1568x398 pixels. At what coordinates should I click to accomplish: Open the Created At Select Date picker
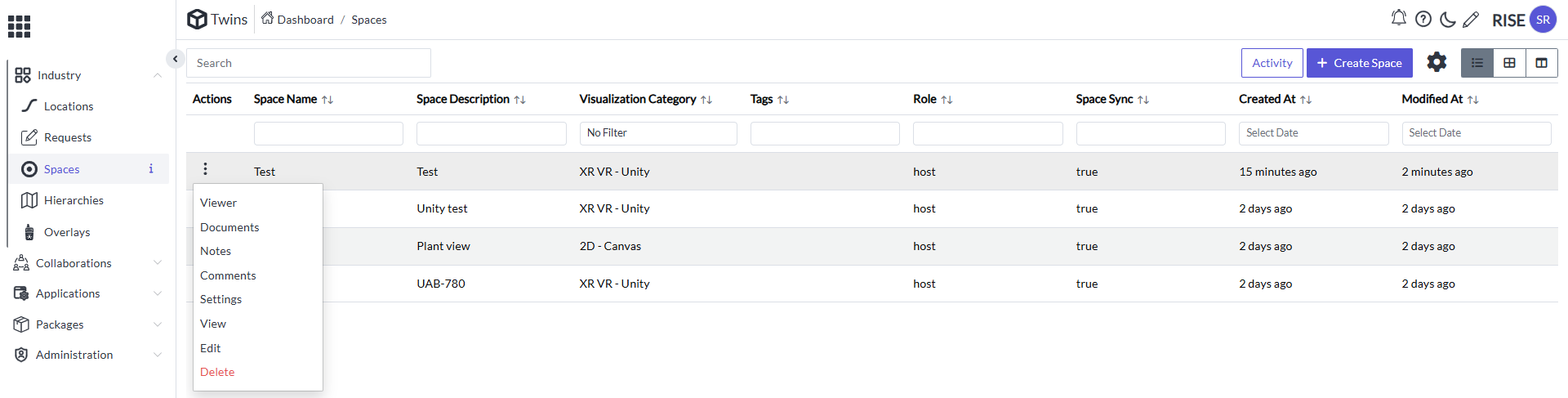coord(1313,133)
